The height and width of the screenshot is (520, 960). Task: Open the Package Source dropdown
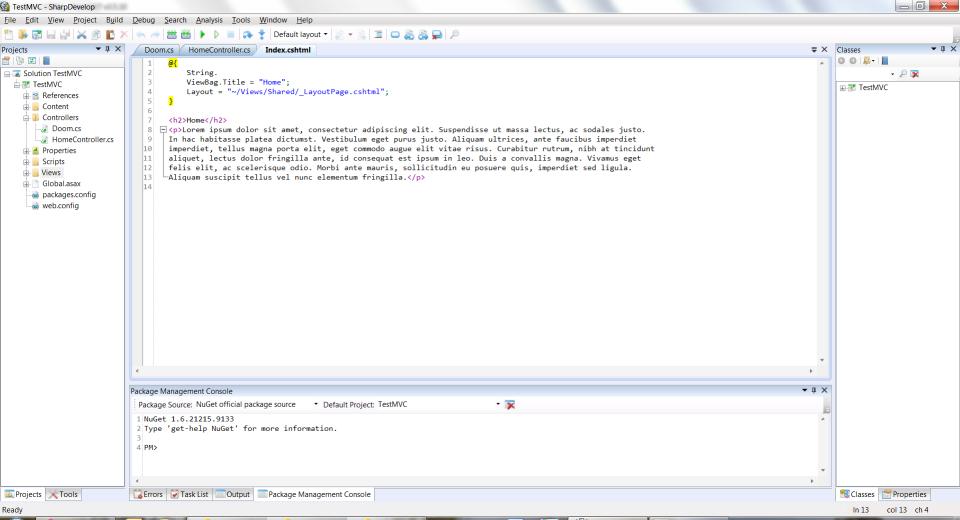tap(316, 404)
